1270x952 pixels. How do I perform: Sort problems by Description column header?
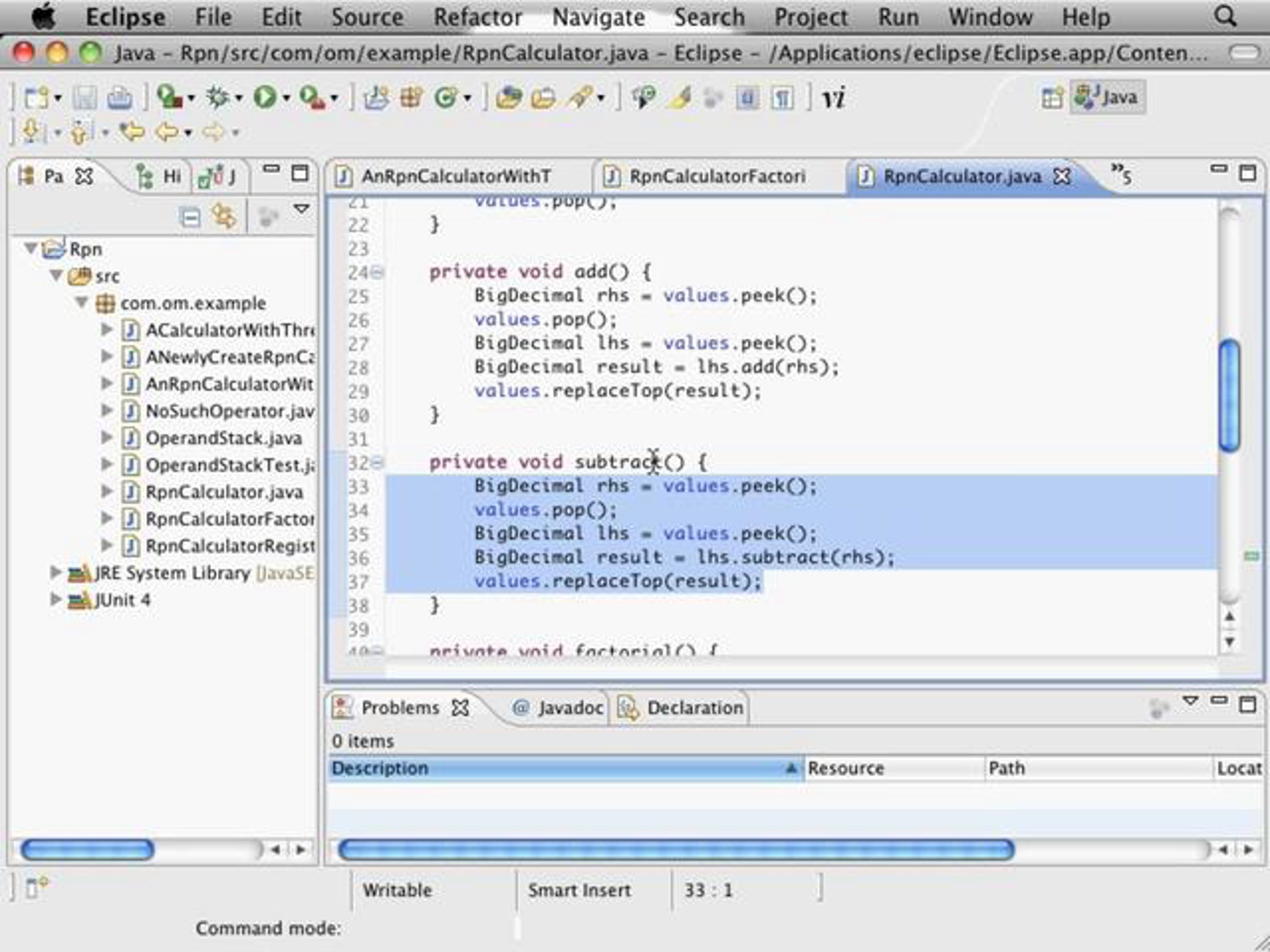(x=566, y=768)
